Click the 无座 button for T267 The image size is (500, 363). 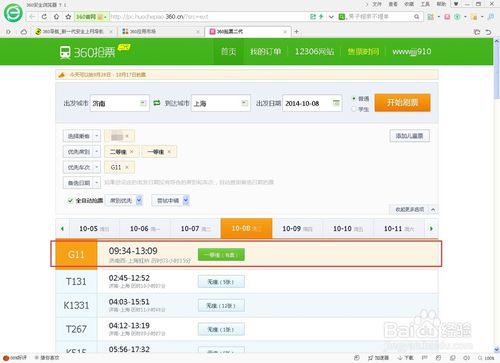tap(221, 329)
